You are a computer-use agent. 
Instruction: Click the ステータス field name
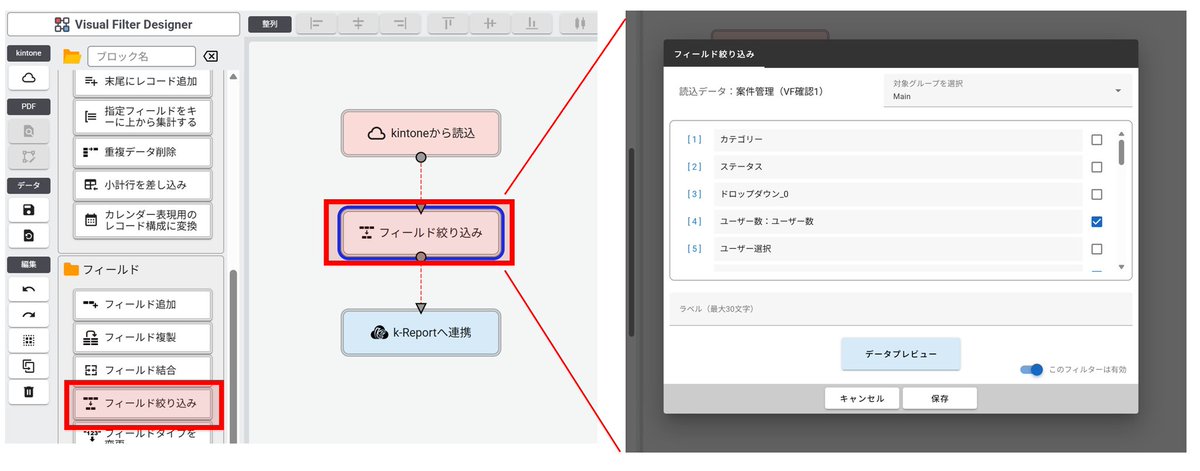(x=741, y=167)
